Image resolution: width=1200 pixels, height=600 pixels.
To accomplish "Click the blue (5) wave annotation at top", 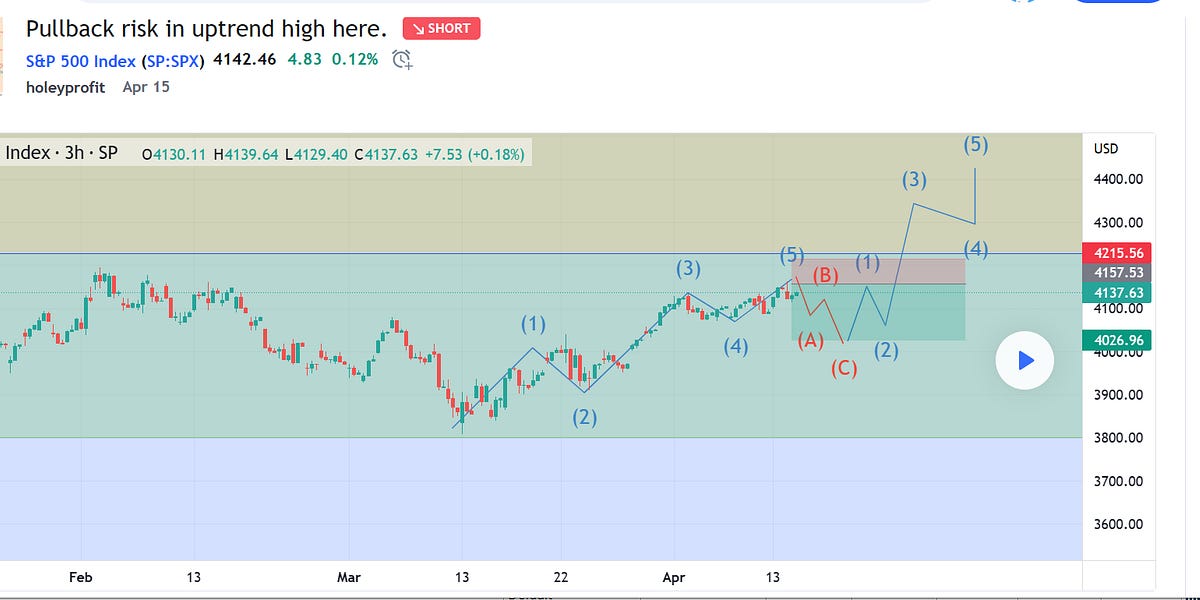I will tap(975, 144).
